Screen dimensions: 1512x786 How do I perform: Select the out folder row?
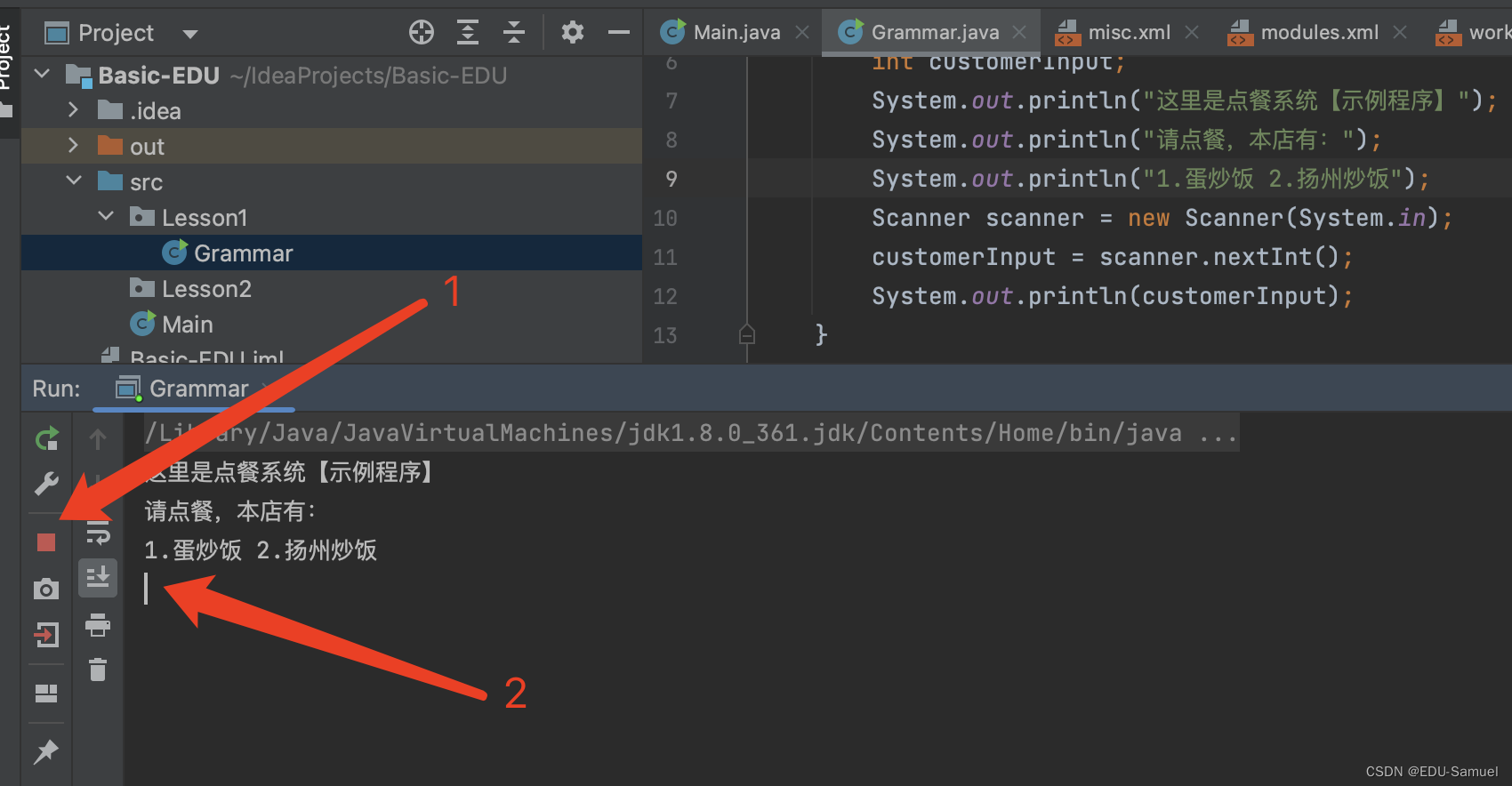[332, 146]
